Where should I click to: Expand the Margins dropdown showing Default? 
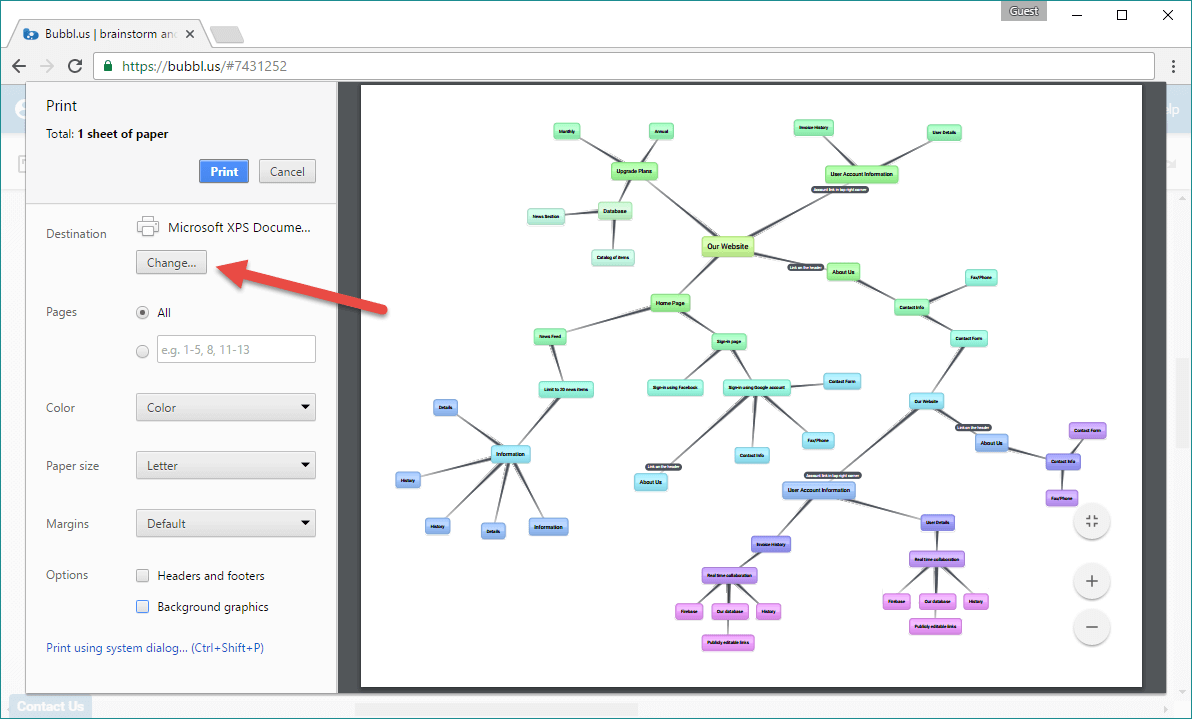226,523
